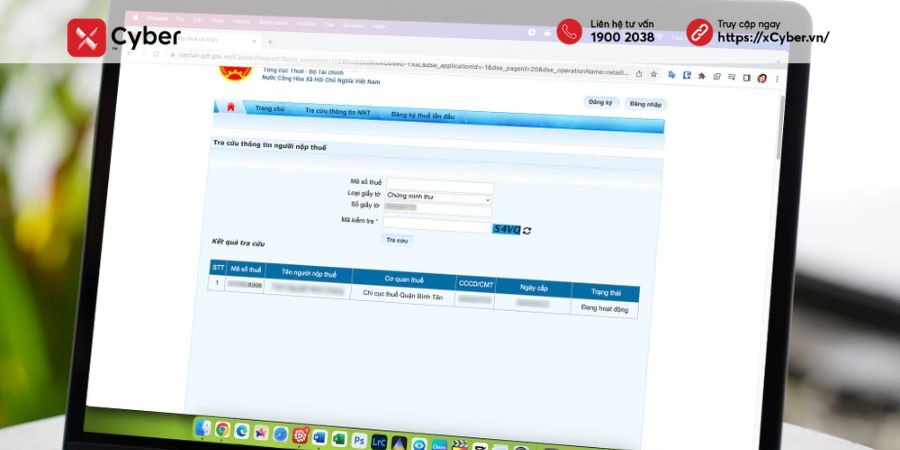Viewport: 900px width, 450px height.
Task: Open Microsoft Edge from the dock
Action: click(242, 431)
